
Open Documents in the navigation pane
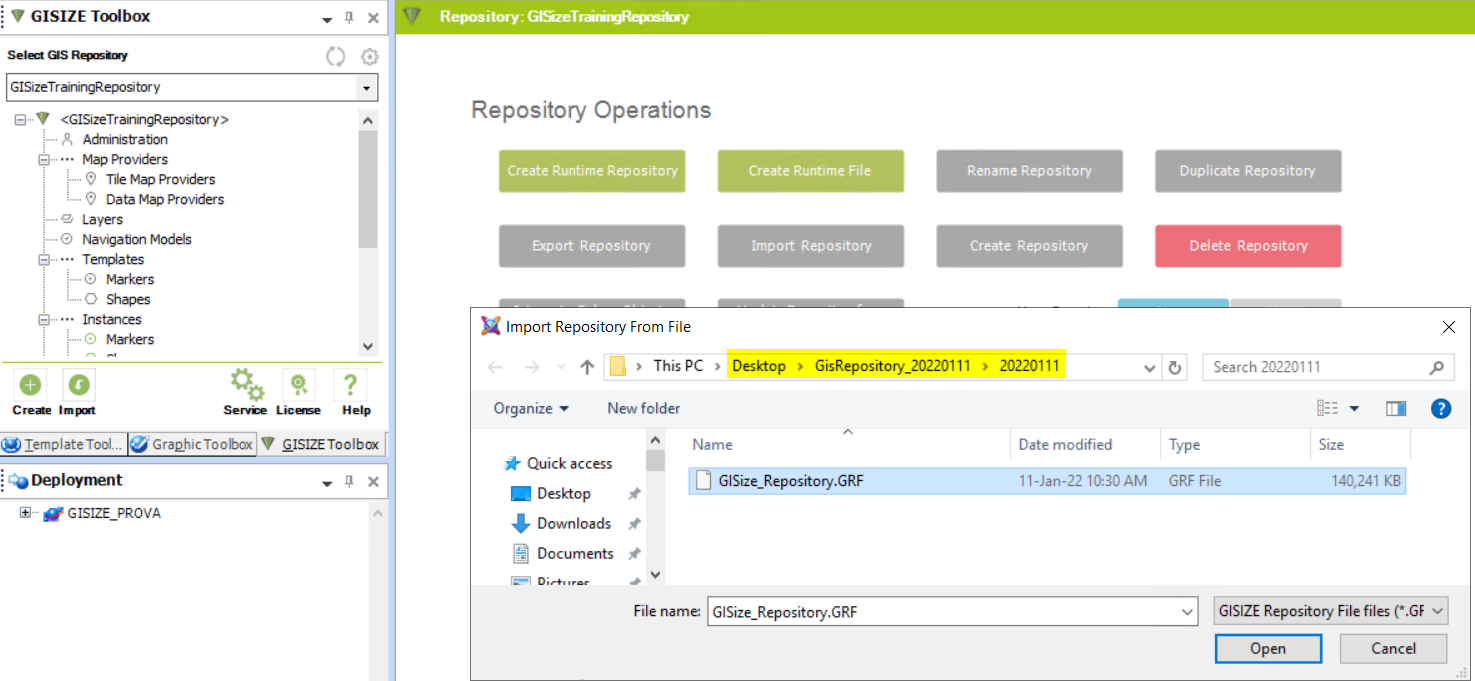[575, 553]
